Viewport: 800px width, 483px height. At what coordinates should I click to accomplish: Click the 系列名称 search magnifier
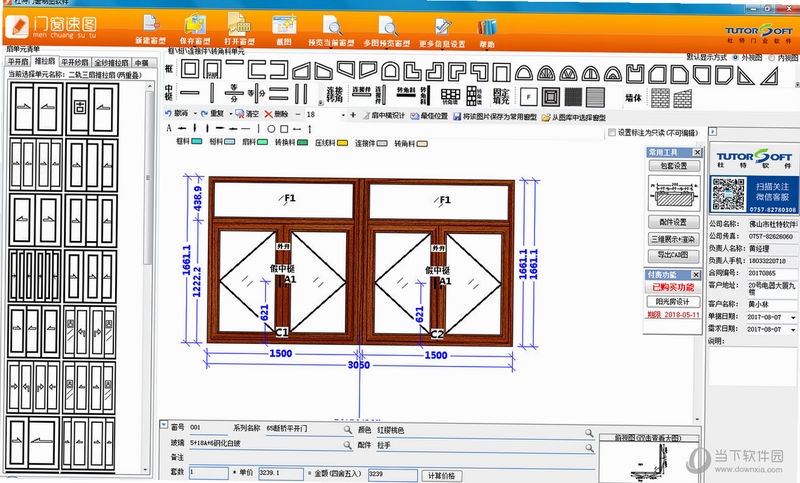tap(347, 429)
